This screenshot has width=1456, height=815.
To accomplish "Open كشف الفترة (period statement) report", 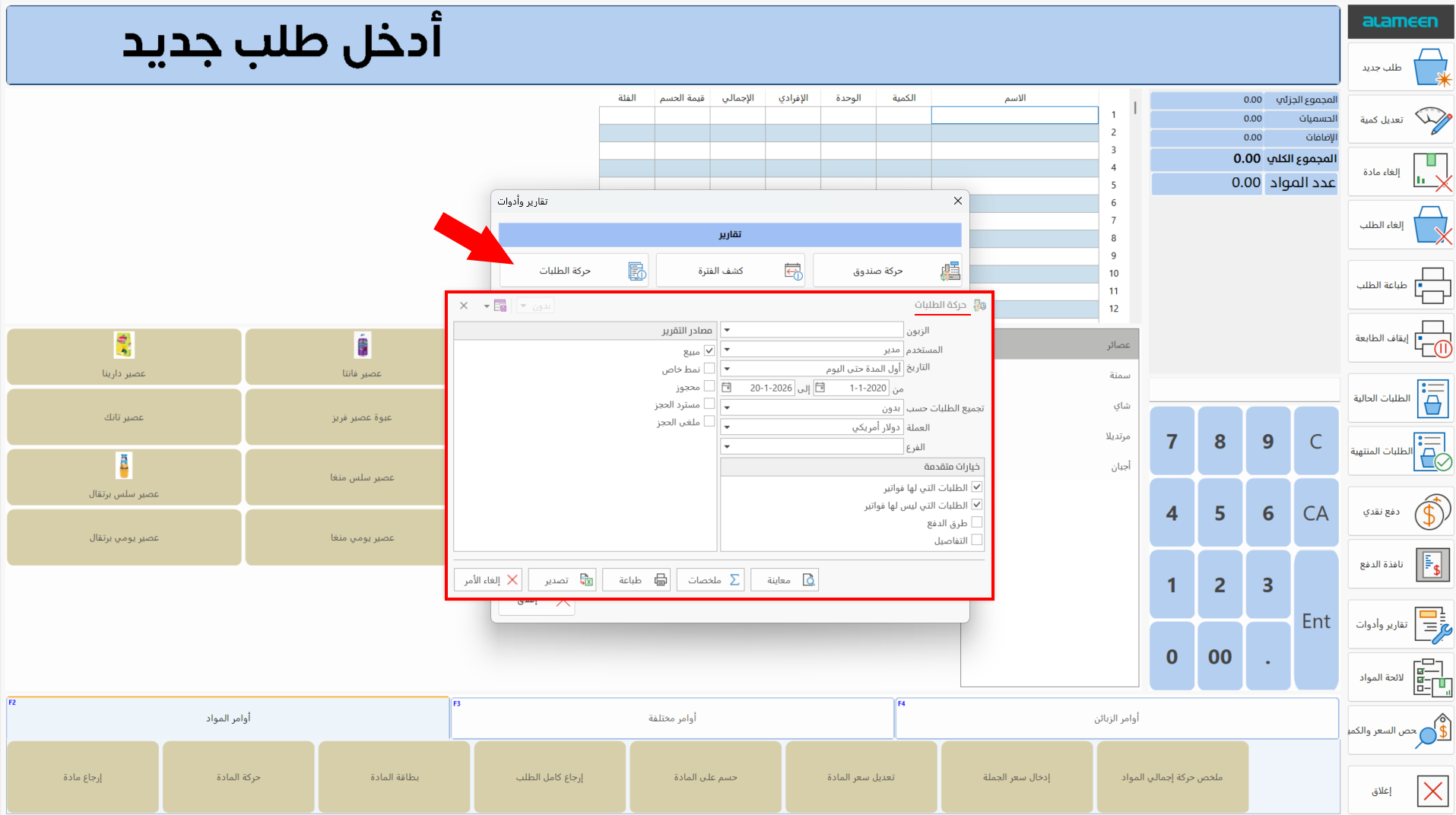I will pyautogui.click(x=730, y=271).
